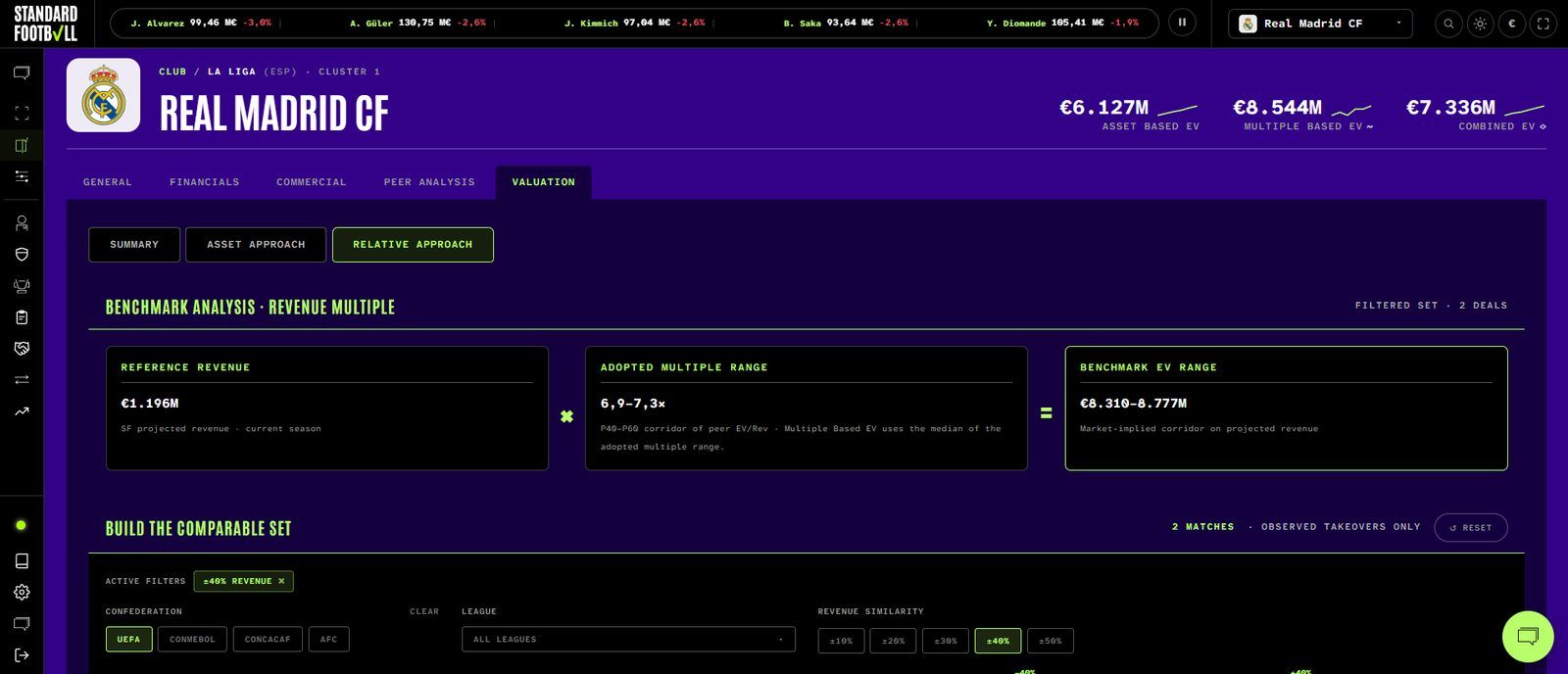Open the highlighted green columns icon in sidebar
This screenshot has width=1568, height=674.
pyautogui.click(x=22, y=145)
